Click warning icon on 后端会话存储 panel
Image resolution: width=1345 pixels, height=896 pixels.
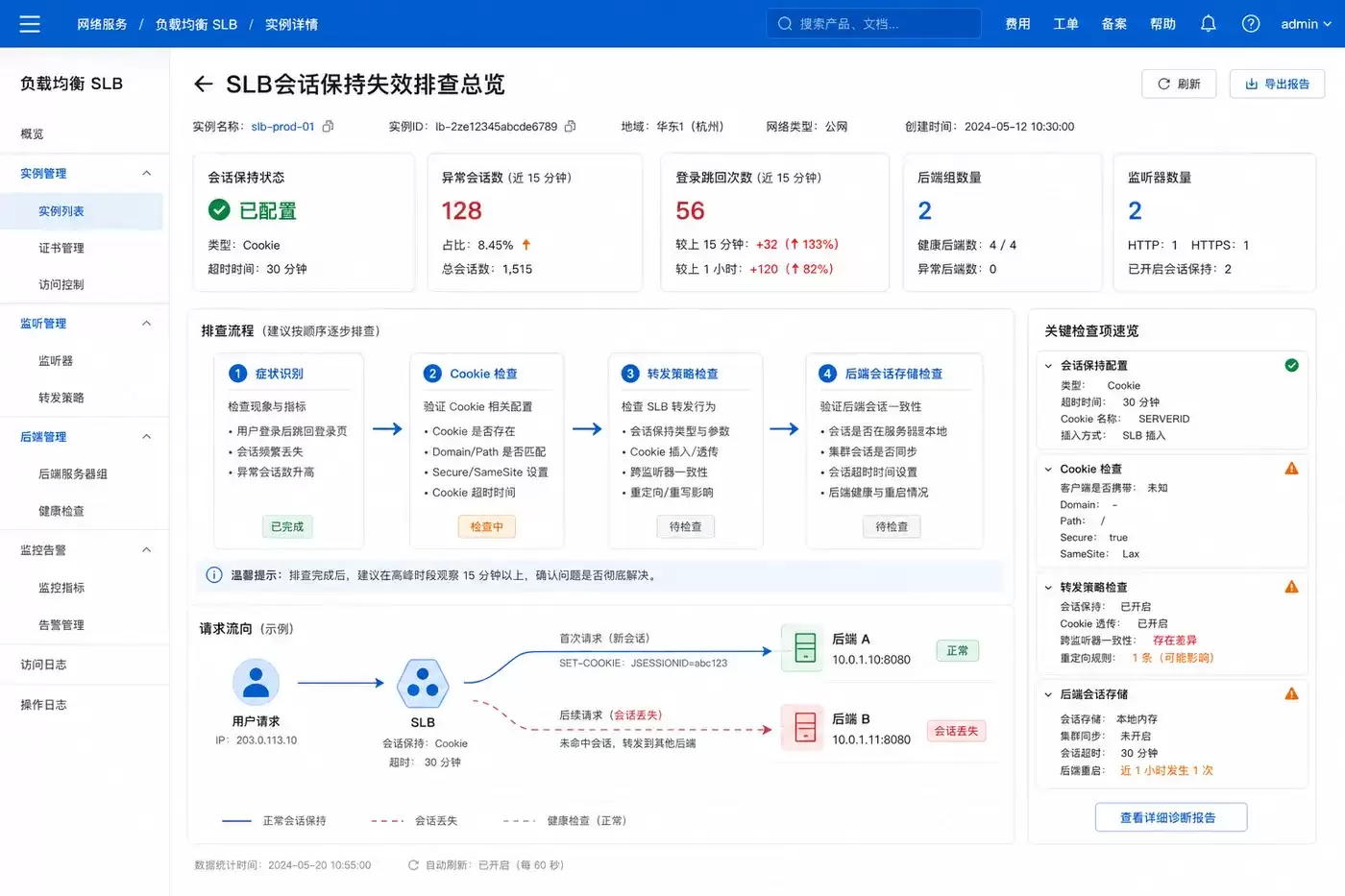point(1291,693)
